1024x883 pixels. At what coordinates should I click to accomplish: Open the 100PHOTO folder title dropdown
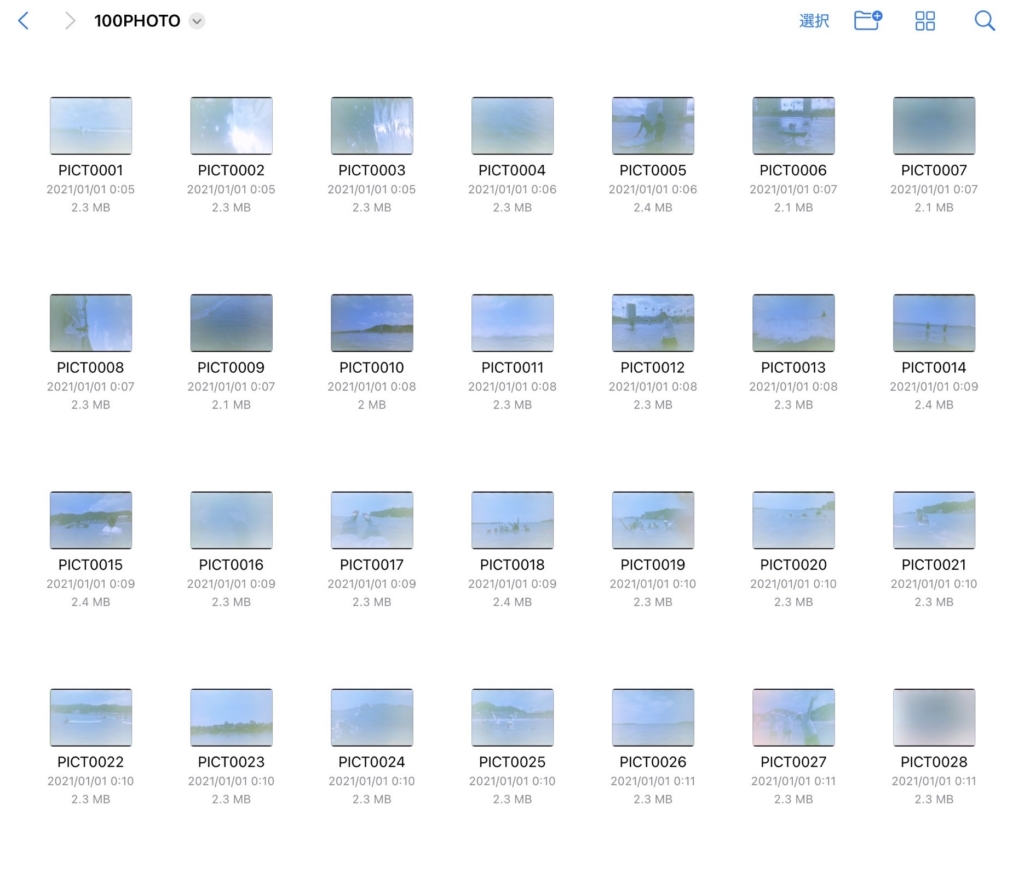tap(197, 21)
